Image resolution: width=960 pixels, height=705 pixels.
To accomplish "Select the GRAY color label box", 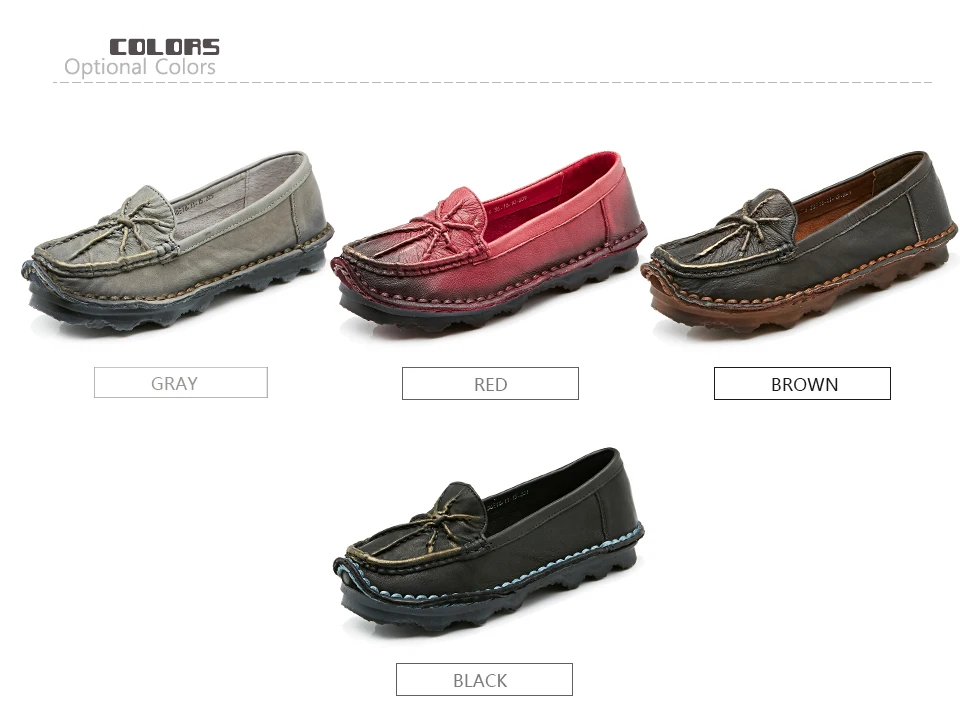I will tap(181, 382).
